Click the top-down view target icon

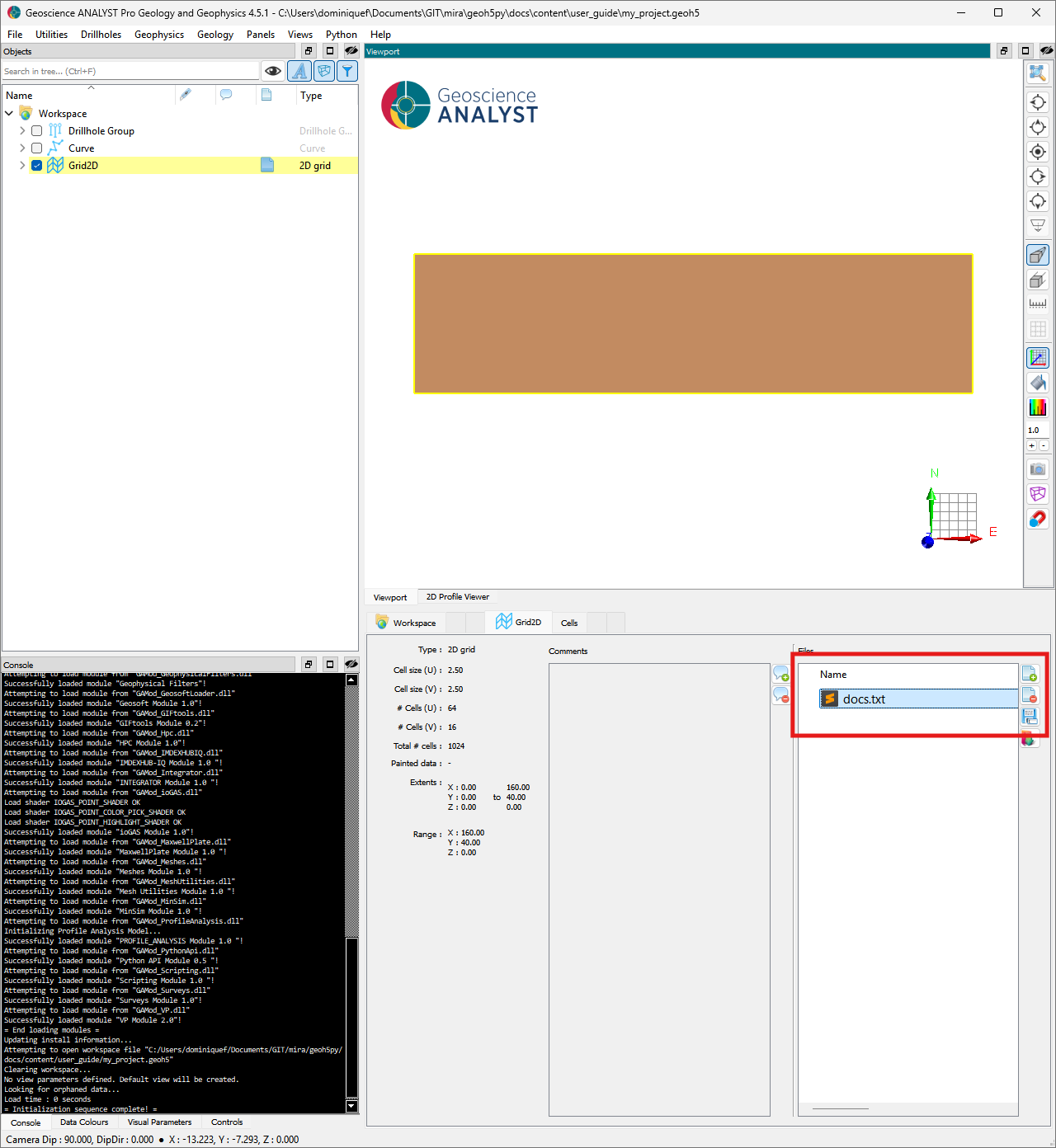point(1038,152)
